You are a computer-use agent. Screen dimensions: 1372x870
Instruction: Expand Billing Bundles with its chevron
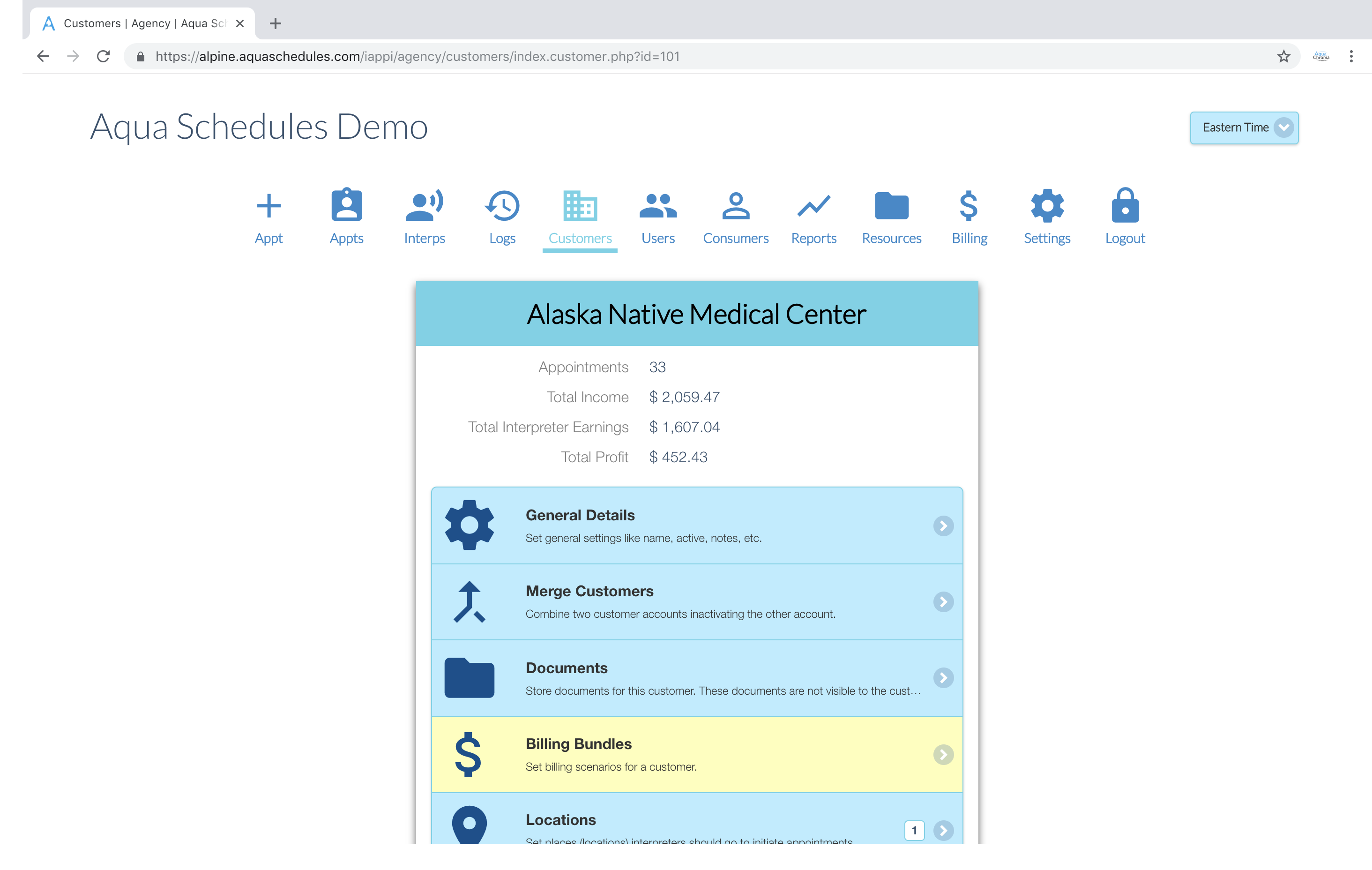[943, 754]
